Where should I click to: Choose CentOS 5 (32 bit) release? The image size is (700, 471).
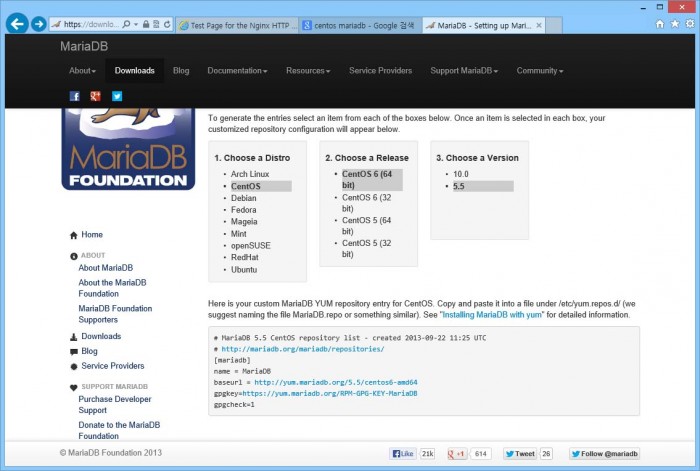[x=367, y=249]
